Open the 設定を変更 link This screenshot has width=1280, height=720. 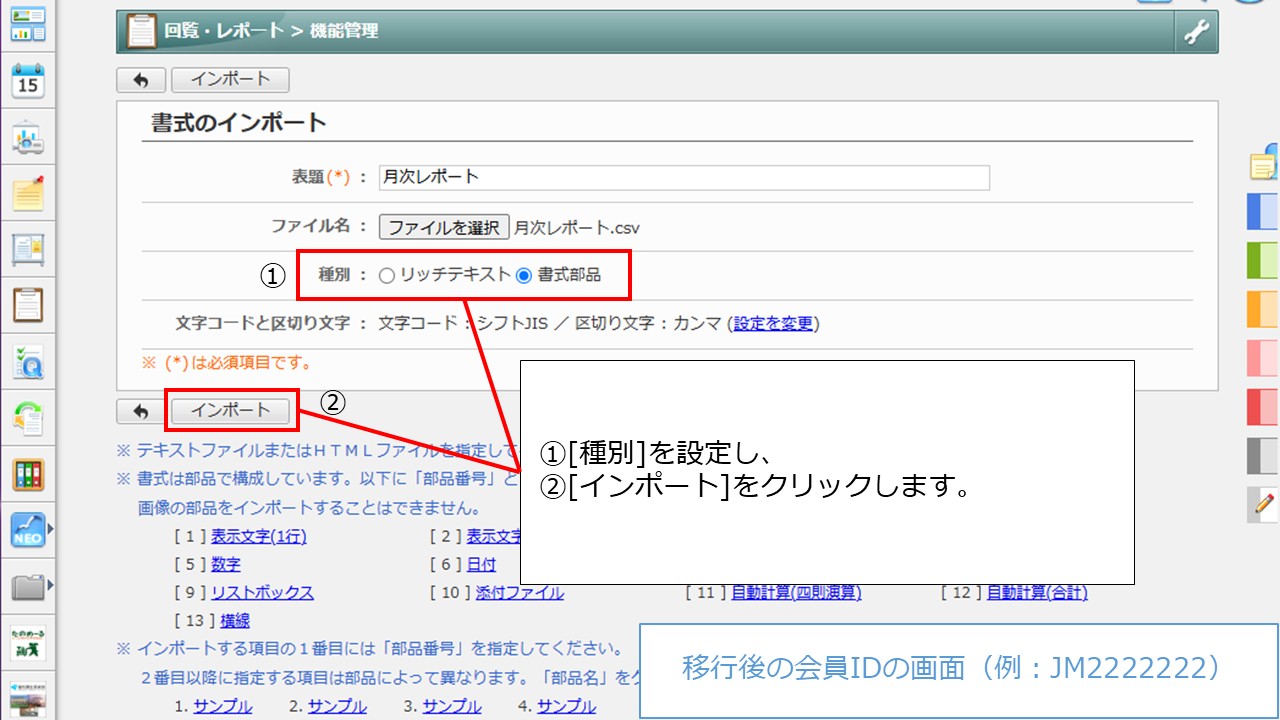coord(773,324)
